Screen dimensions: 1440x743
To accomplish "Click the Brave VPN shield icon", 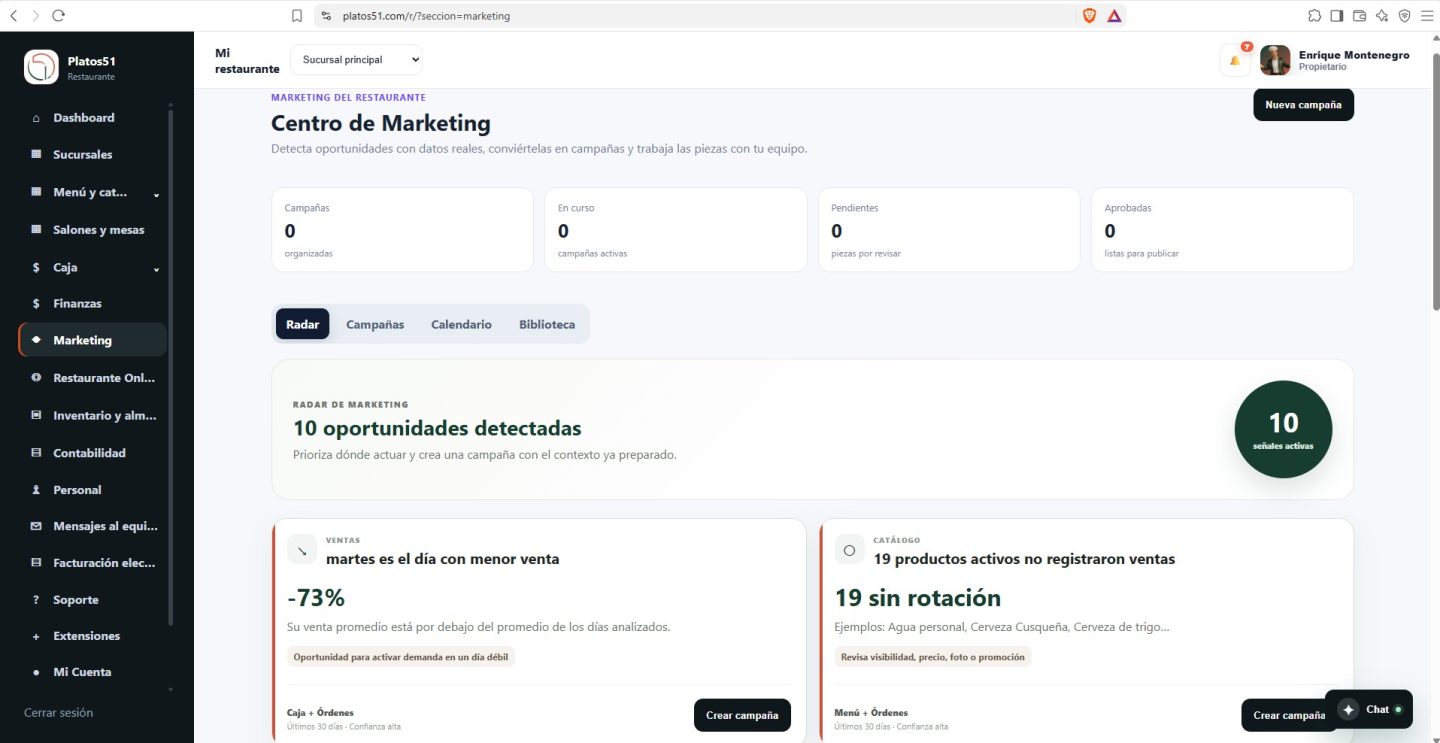I will (x=1405, y=15).
